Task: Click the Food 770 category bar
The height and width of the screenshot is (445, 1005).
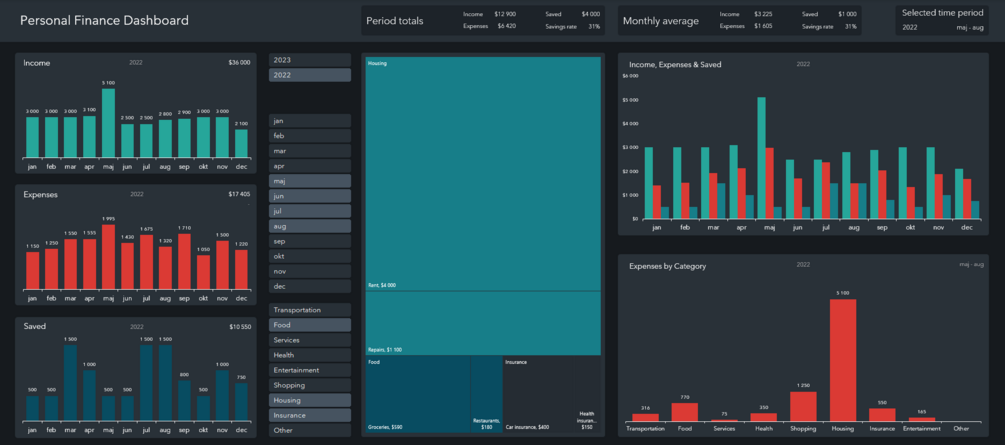Action: 685,412
